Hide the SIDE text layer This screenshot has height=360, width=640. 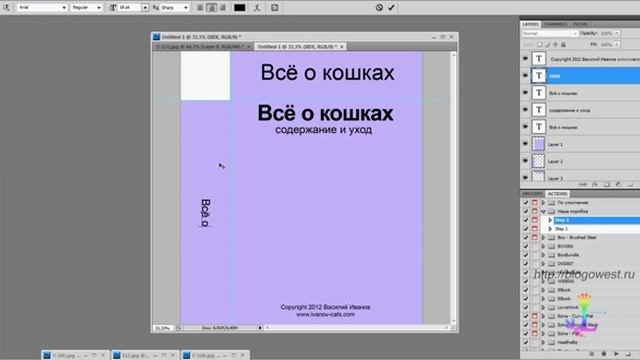coord(525,76)
